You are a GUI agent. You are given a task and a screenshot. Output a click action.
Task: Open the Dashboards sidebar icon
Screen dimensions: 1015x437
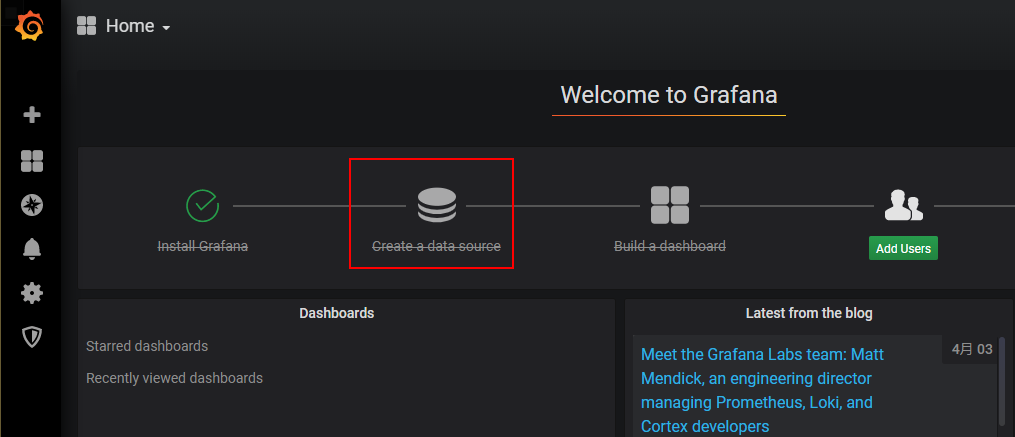point(32,161)
